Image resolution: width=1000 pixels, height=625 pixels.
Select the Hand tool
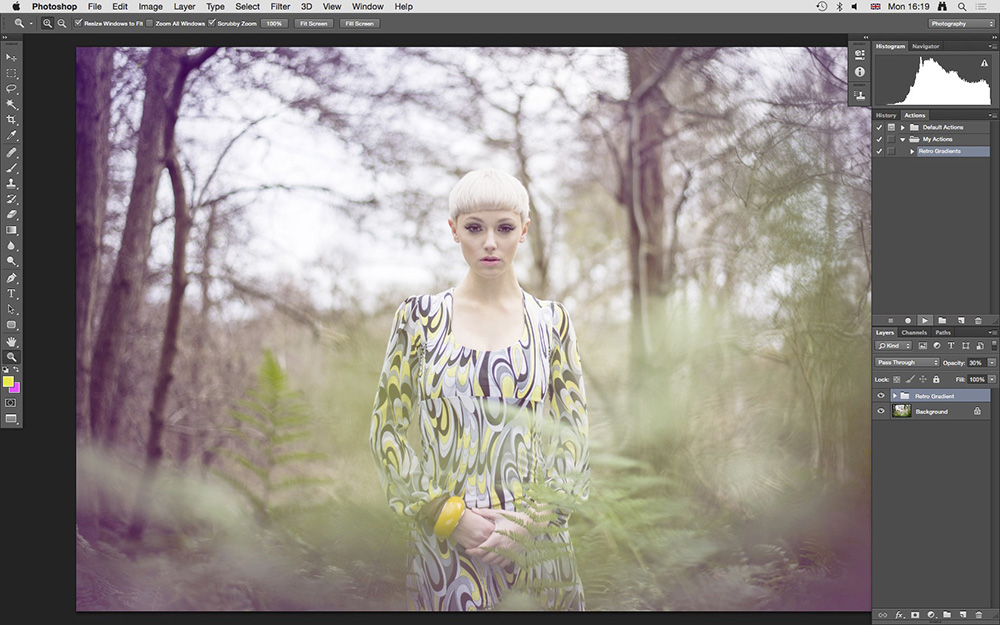click(11, 342)
